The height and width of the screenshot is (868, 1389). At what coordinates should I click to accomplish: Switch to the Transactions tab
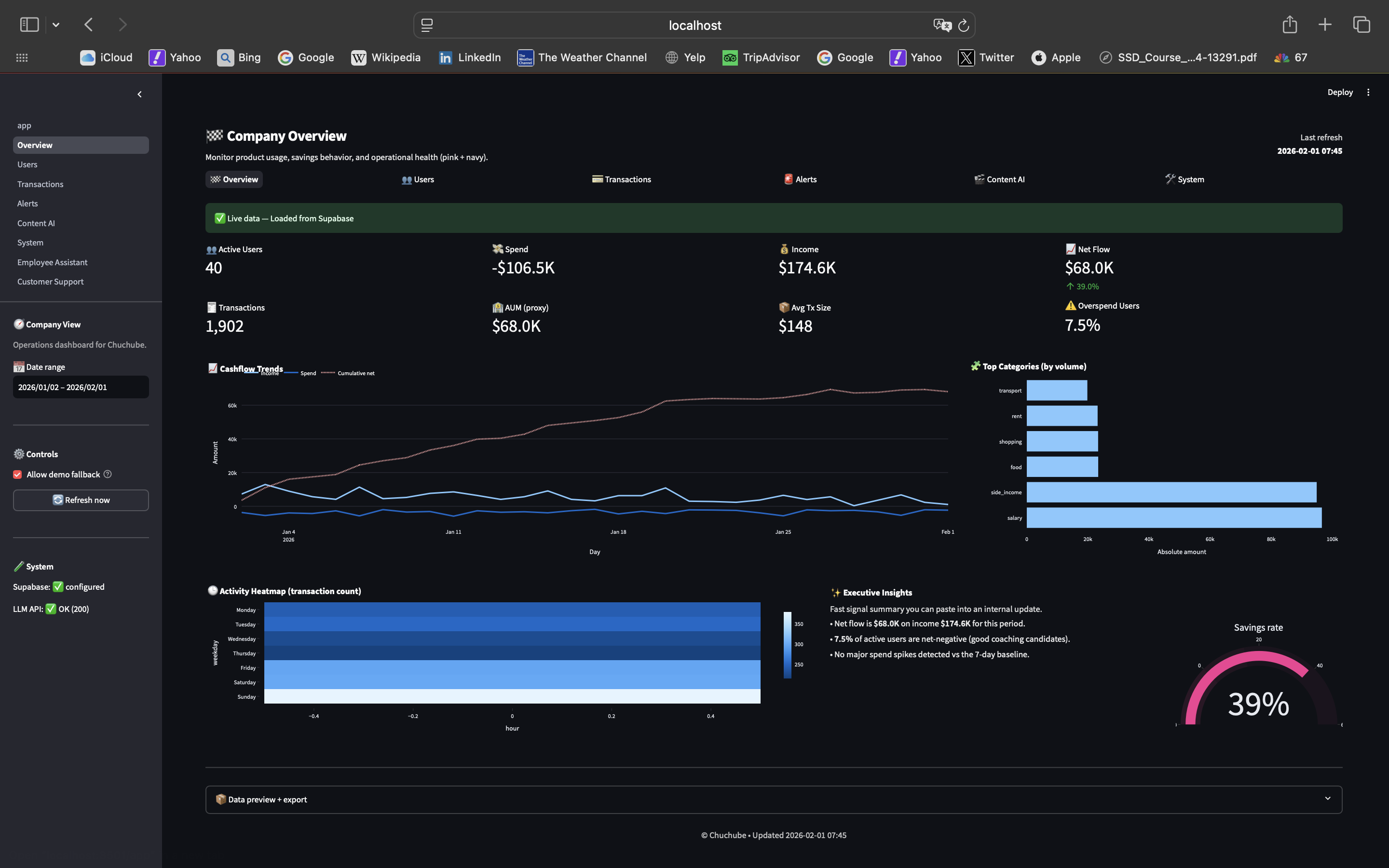tap(622, 179)
